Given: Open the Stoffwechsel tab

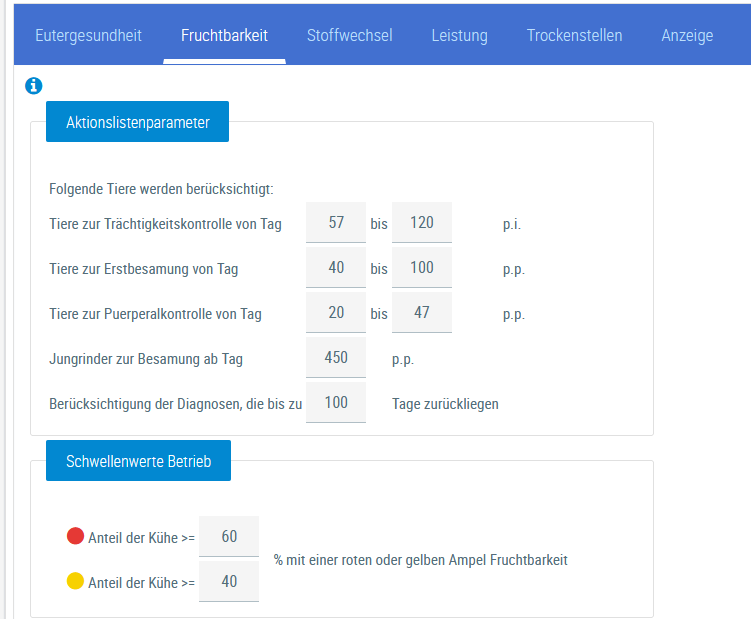Looking at the screenshot, I should click(x=349, y=36).
